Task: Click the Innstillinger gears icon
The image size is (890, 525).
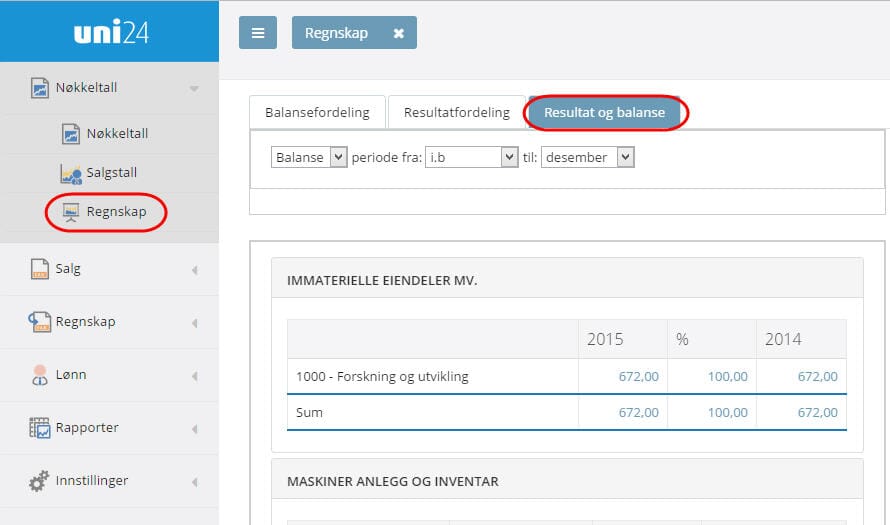Action: 40,481
